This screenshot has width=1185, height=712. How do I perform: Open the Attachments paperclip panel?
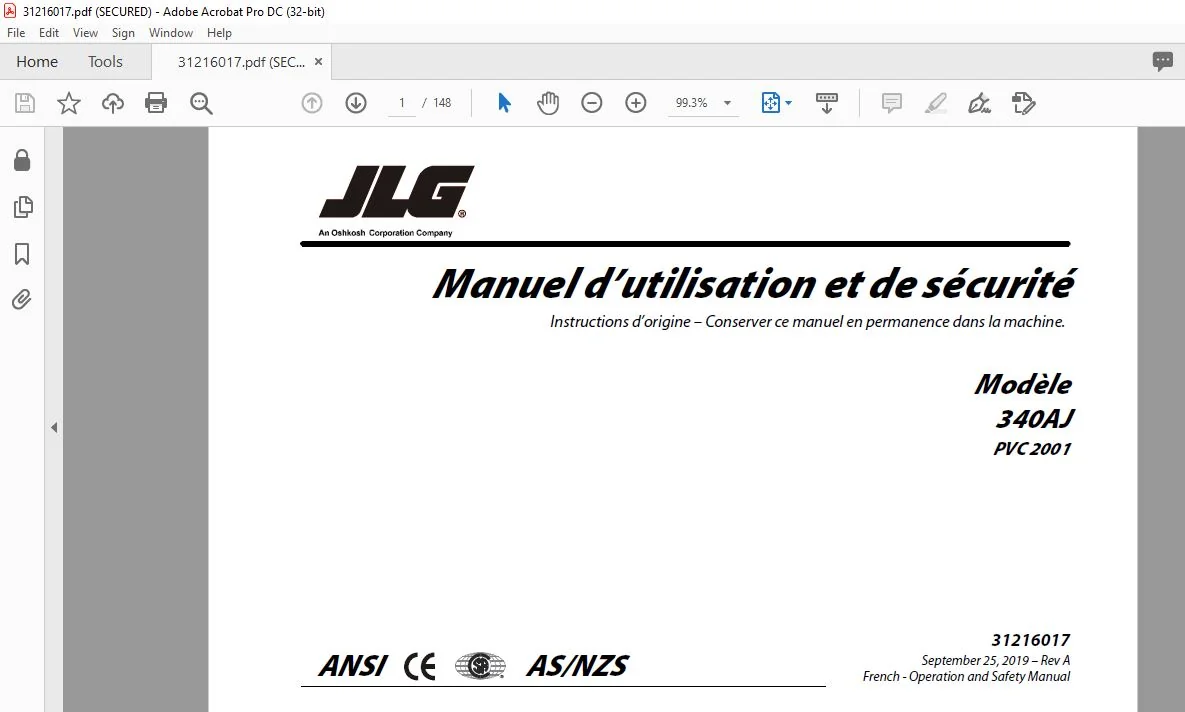tap(22, 300)
